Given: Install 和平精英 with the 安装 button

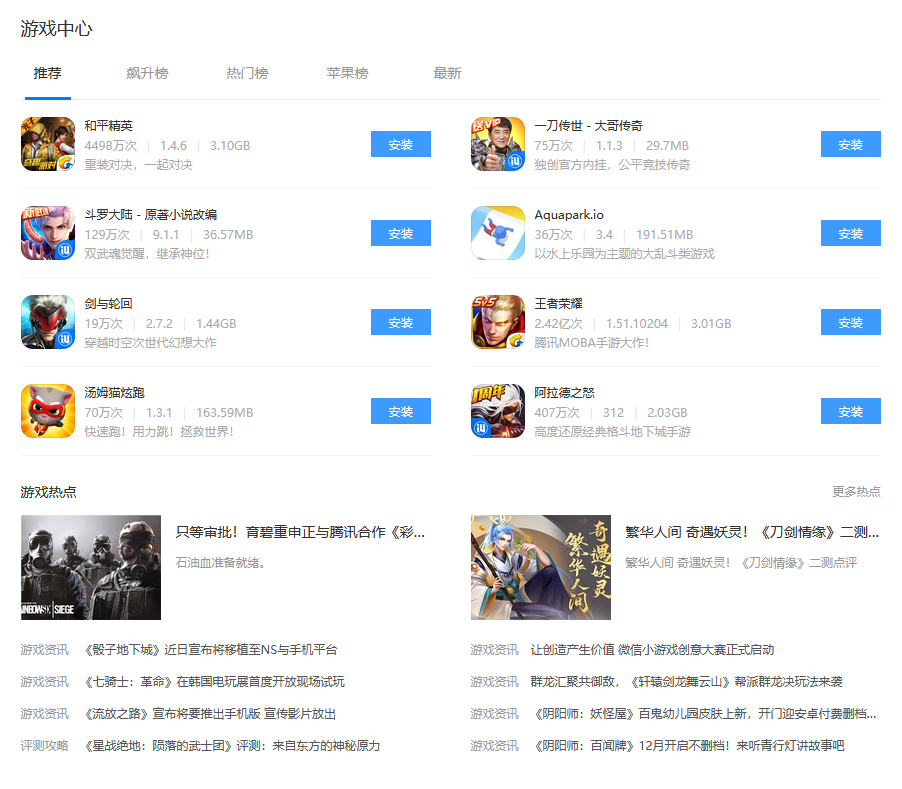Looking at the screenshot, I should tap(400, 144).
